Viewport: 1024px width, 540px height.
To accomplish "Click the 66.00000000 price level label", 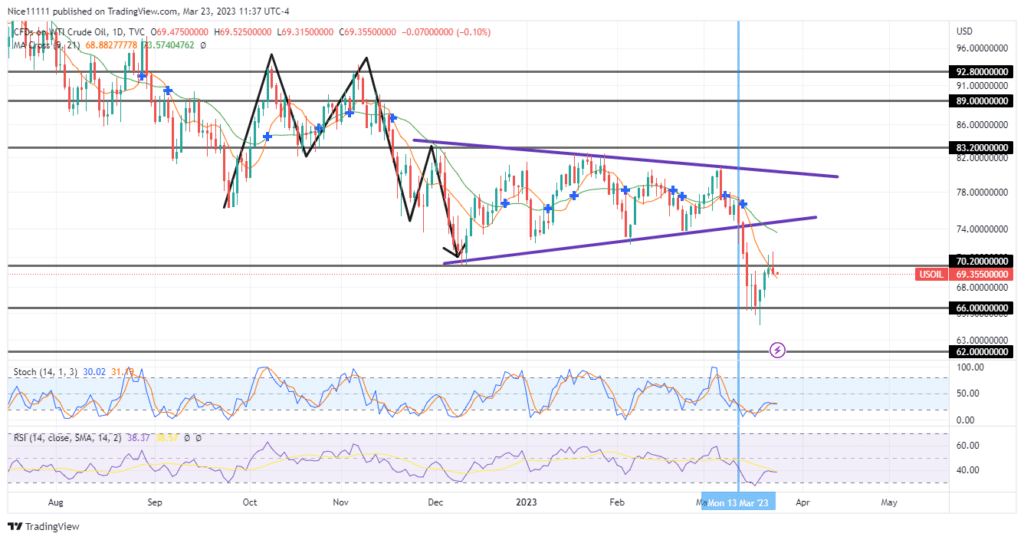I will (982, 308).
